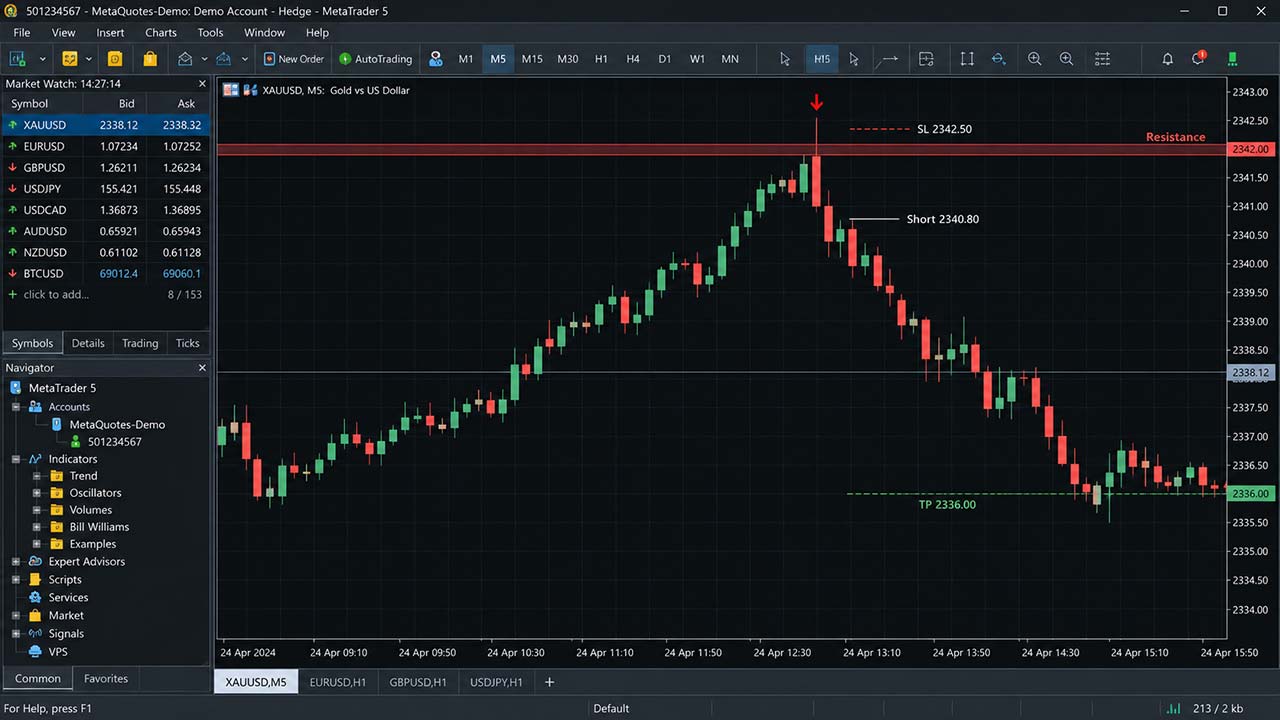Switch to Favorites tab in Navigator
Screen dimensions: 1280x720
pos(106,678)
